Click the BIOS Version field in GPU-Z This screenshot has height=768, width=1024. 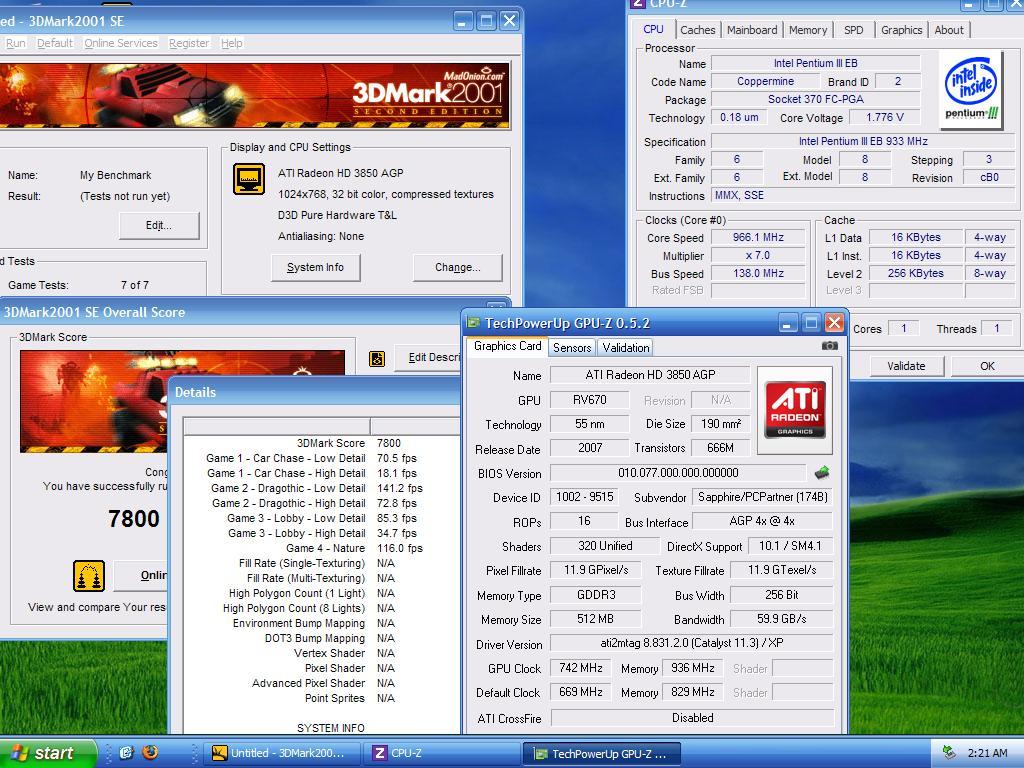tap(678, 473)
